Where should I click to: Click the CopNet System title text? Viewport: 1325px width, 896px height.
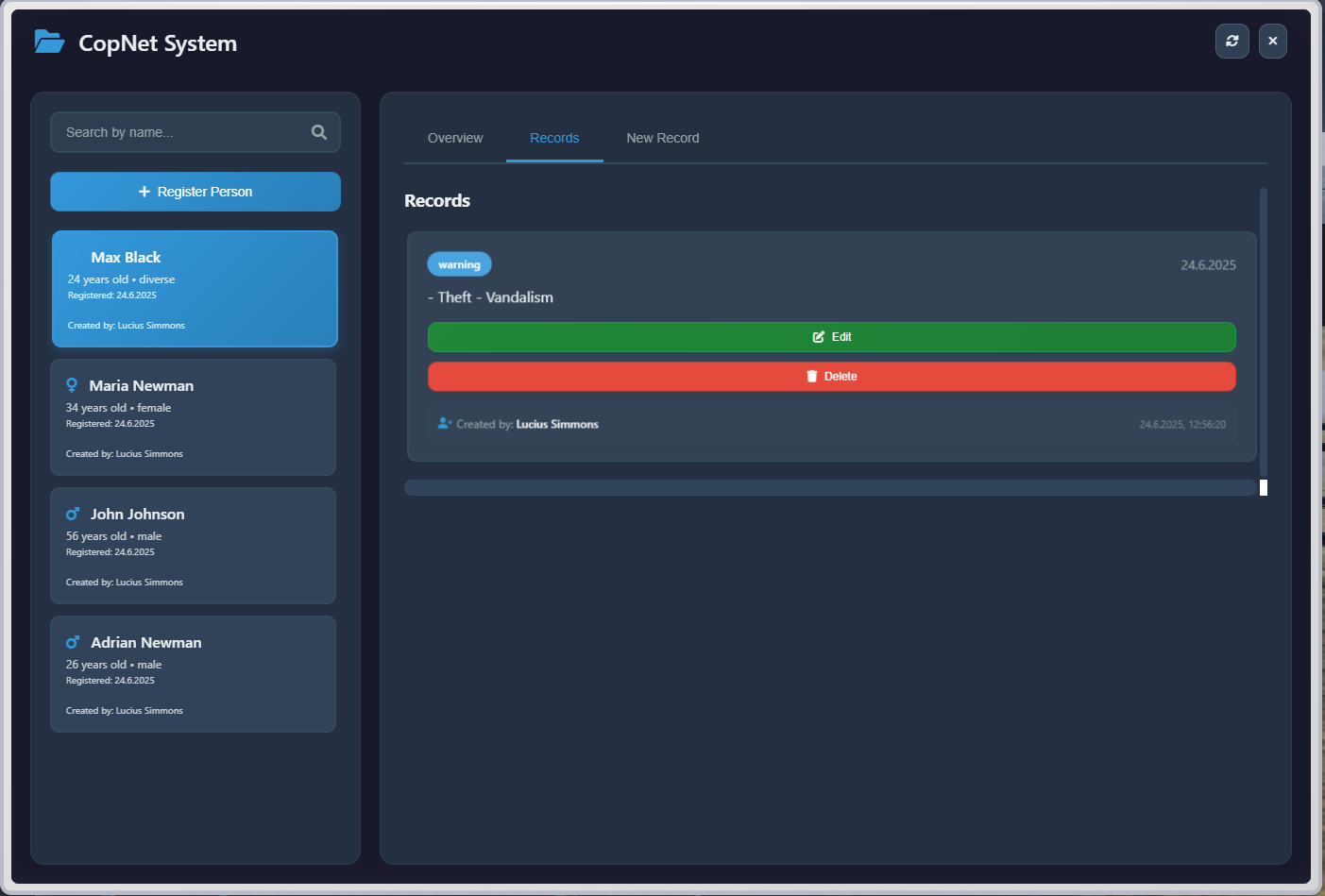pos(158,43)
